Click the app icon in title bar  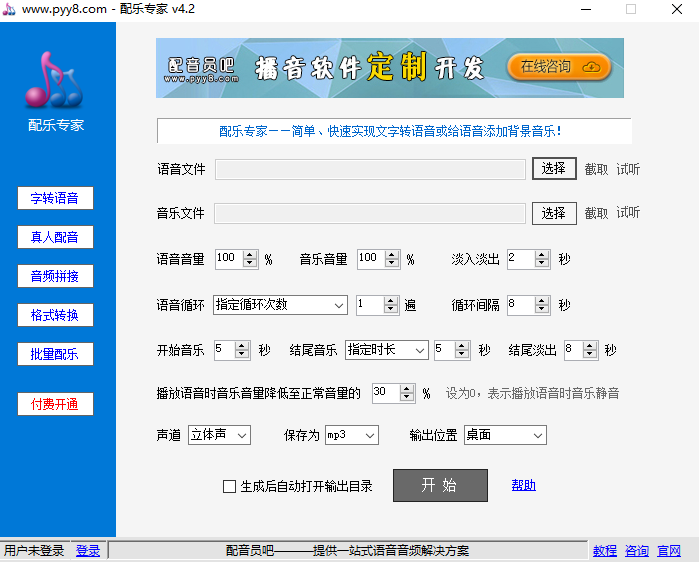click(10, 9)
